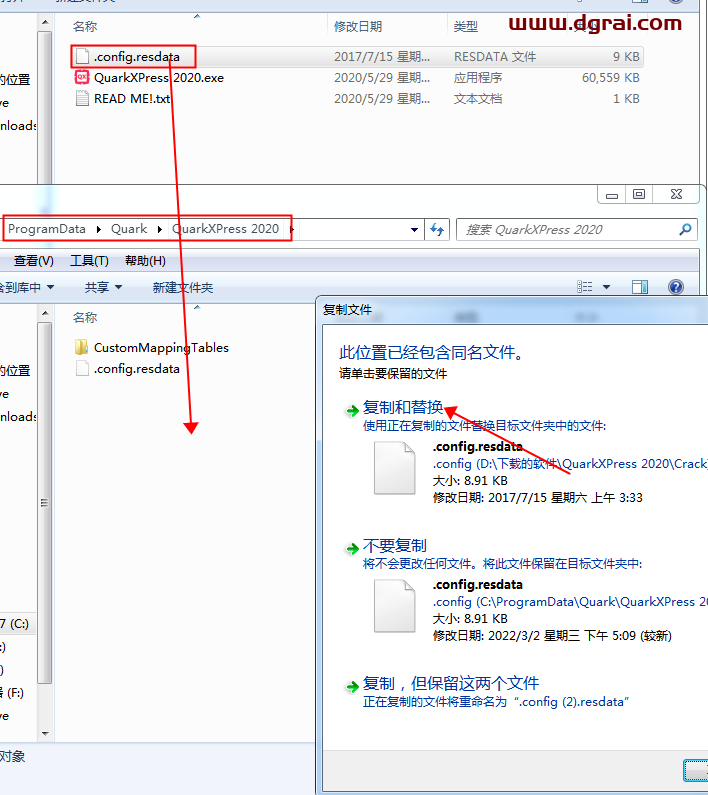Choose 复制和替换 option
This screenshot has width=708, height=795.
403,407
